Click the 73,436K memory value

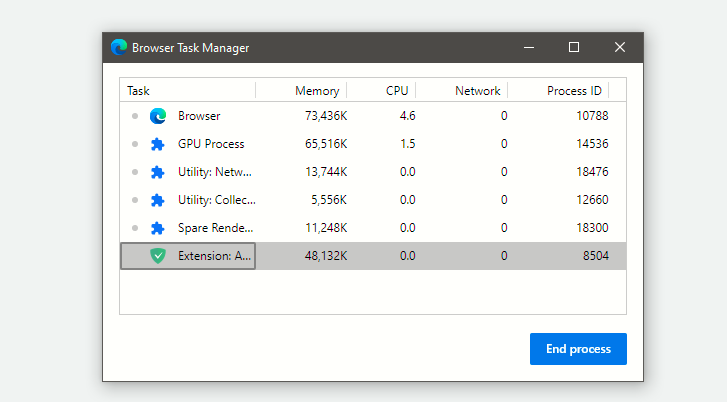(x=326, y=116)
